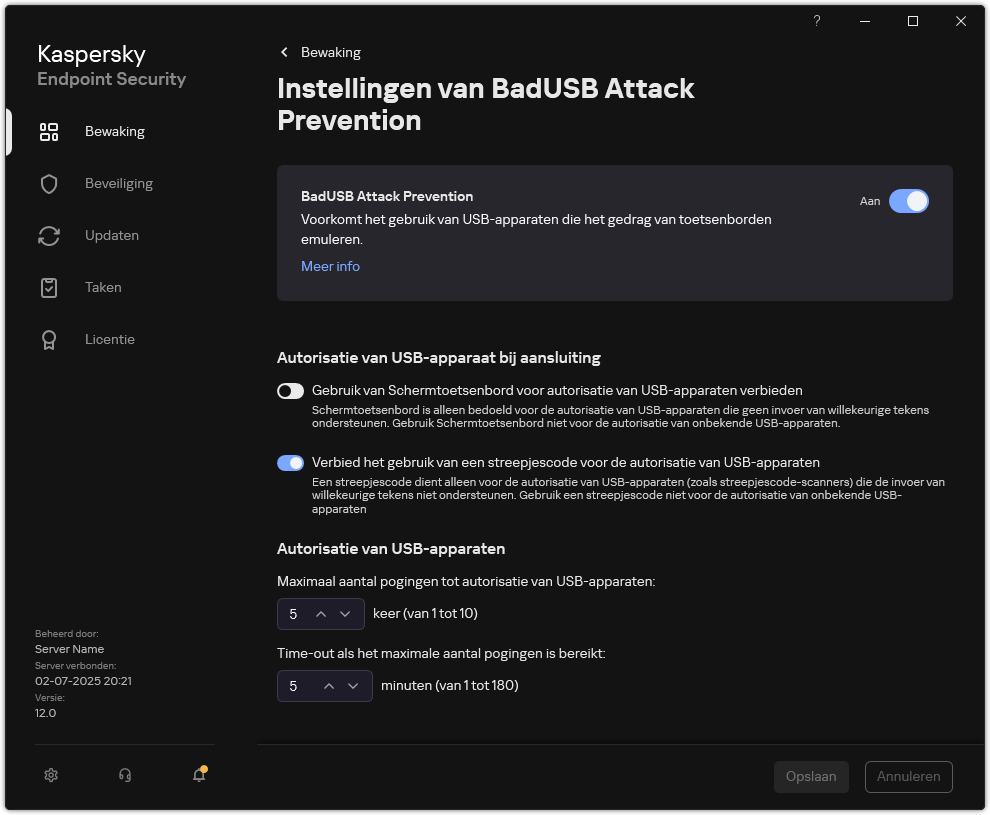This screenshot has width=990, height=815.
Task: Cancel changes with Annuleren
Action: [908, 776]
